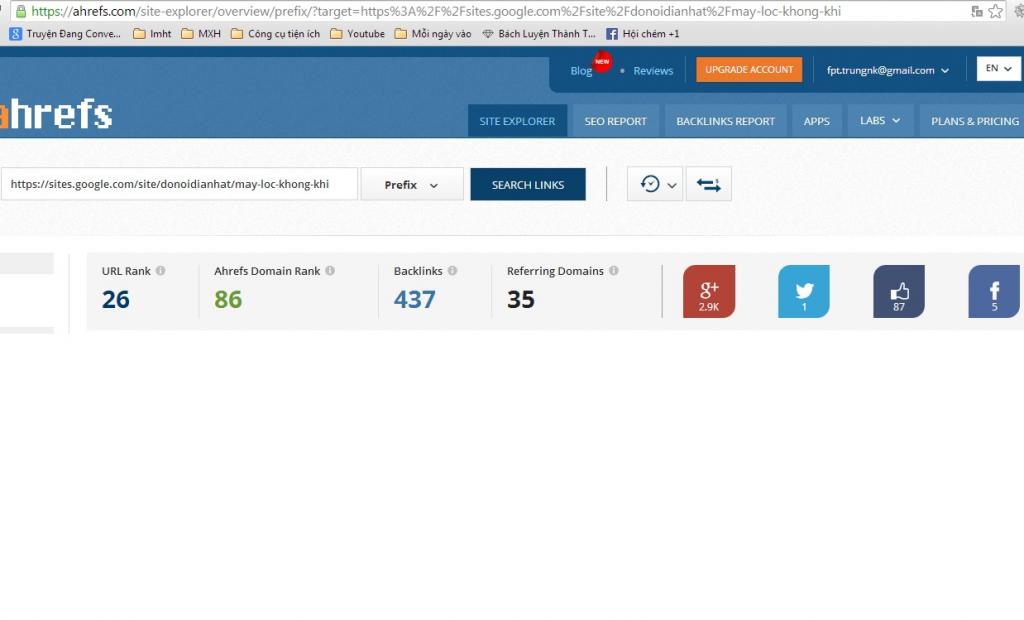Click the Ahrefs Domain Rank value 86
This screenshot has width=1024, height=620.
pos(228,299)
